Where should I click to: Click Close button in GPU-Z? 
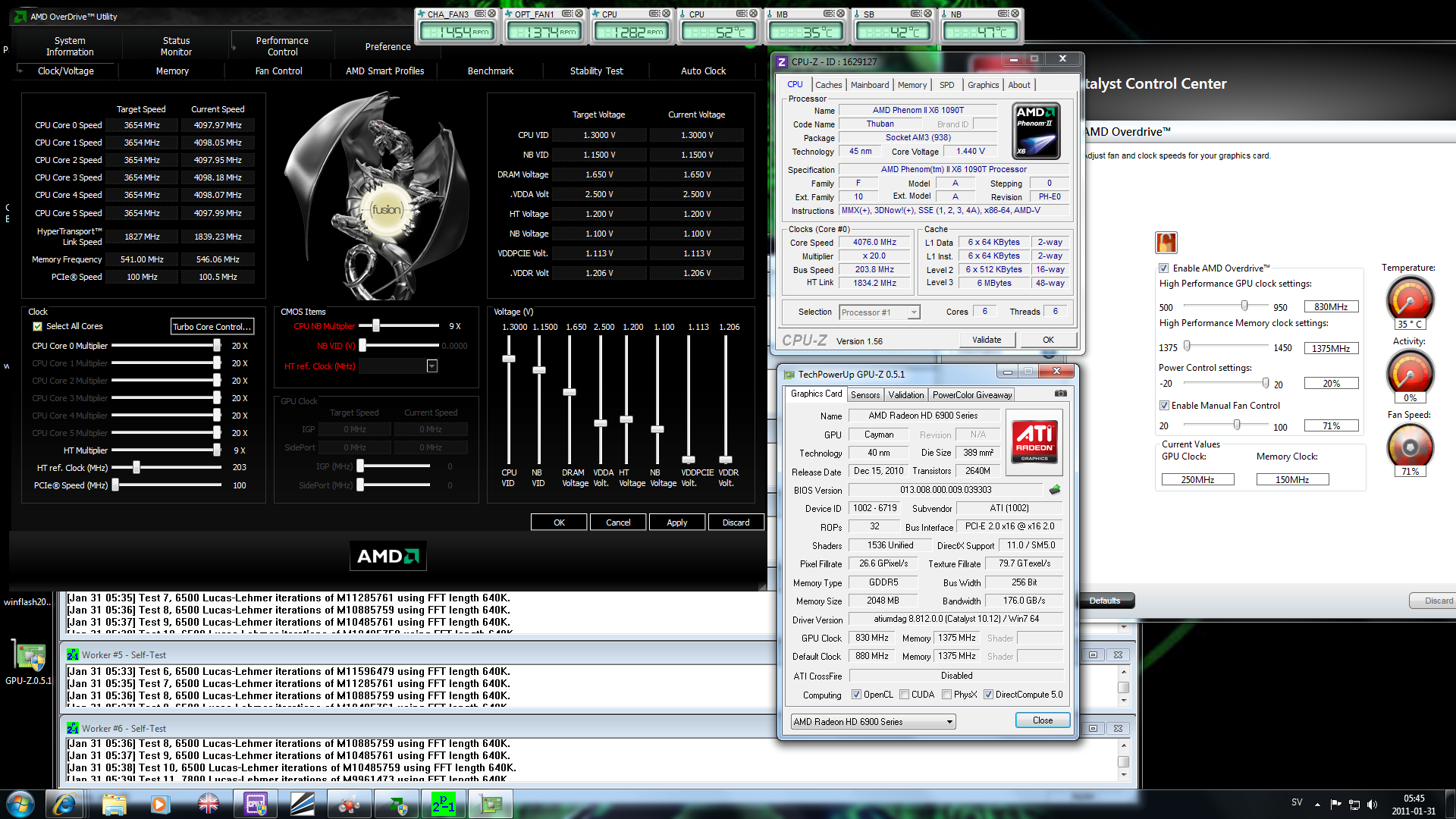point(1043,720)
